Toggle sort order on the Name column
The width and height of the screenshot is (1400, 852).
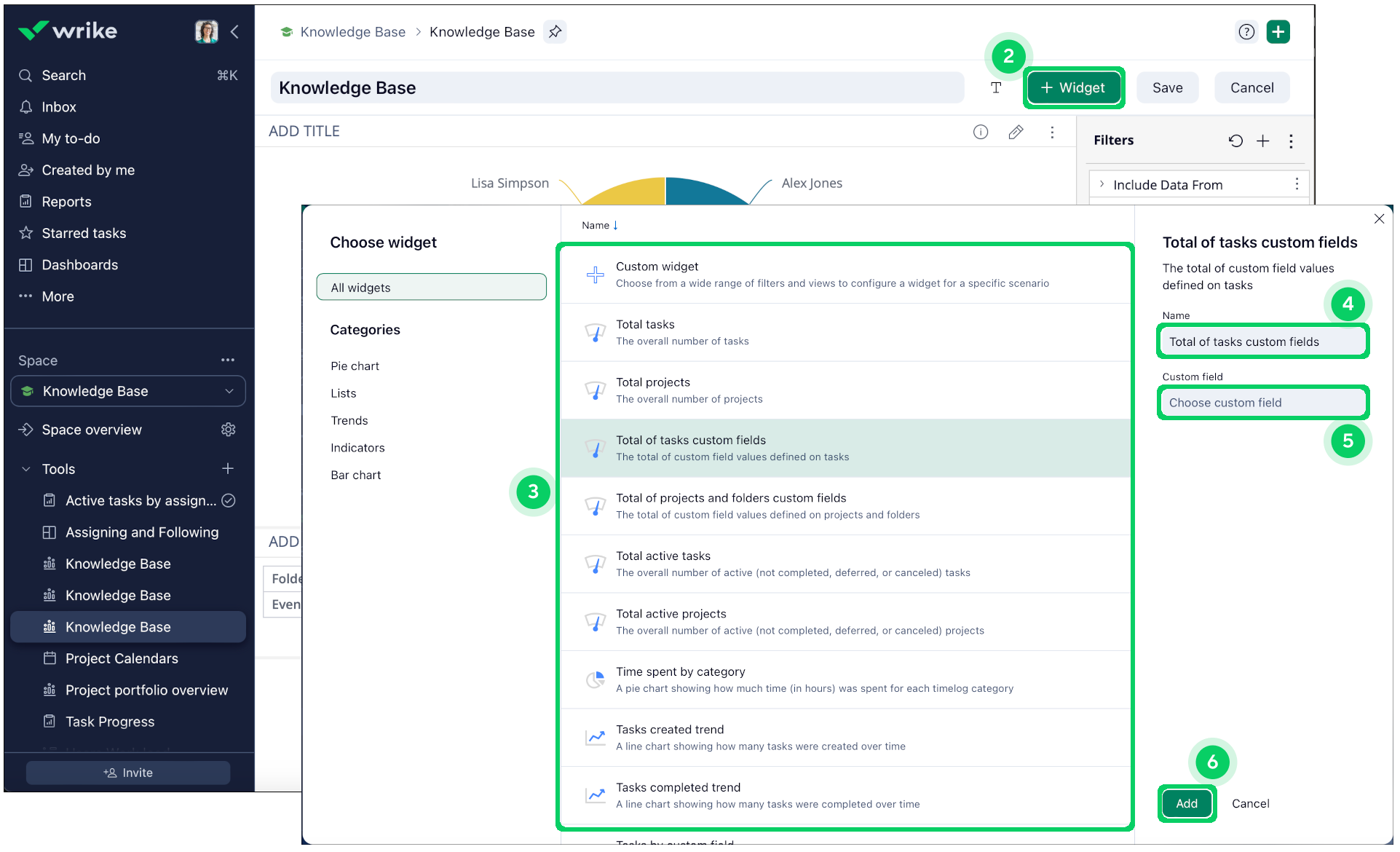coord(599,225)
